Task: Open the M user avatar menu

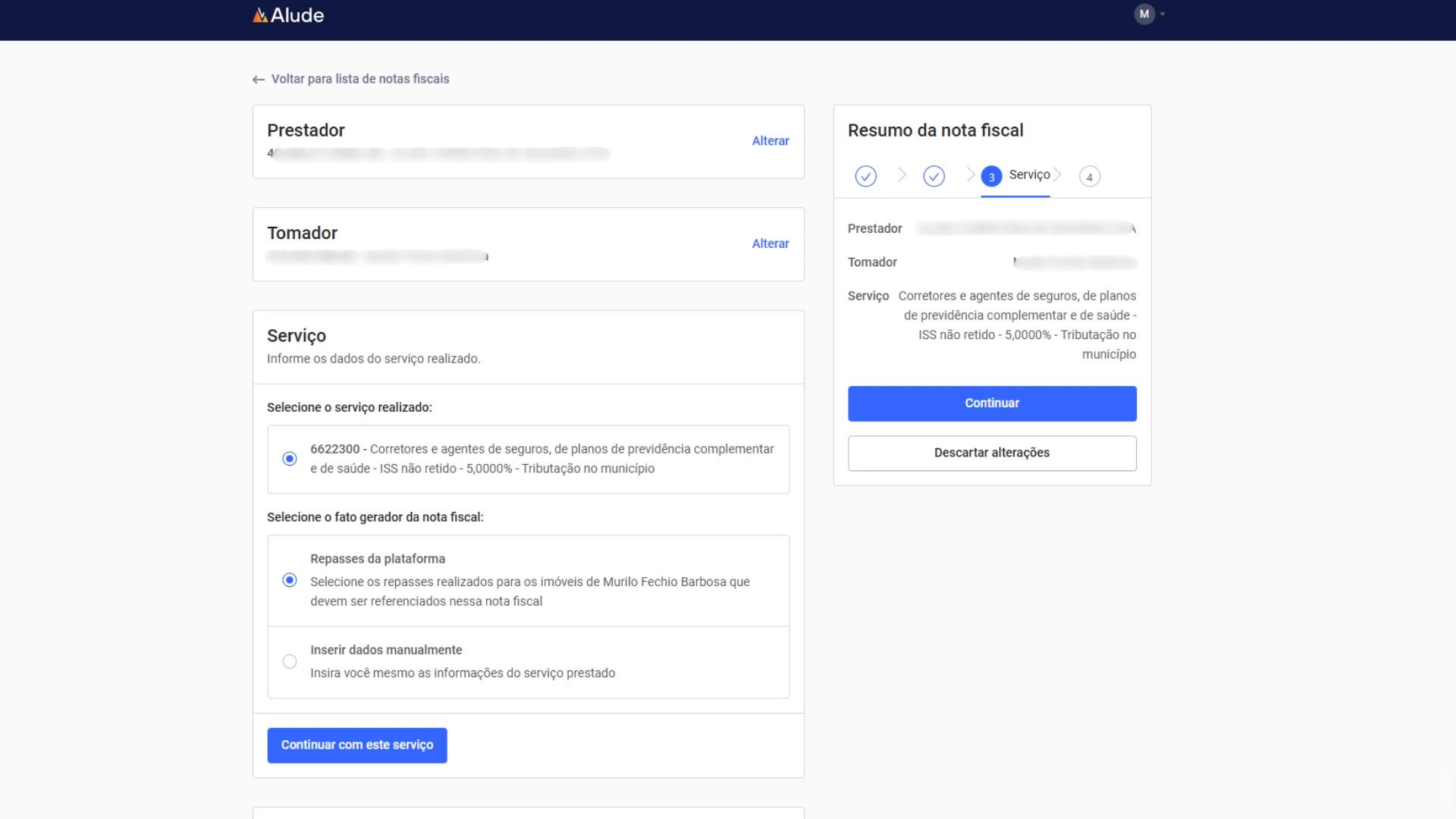Action: [1144, 14]
